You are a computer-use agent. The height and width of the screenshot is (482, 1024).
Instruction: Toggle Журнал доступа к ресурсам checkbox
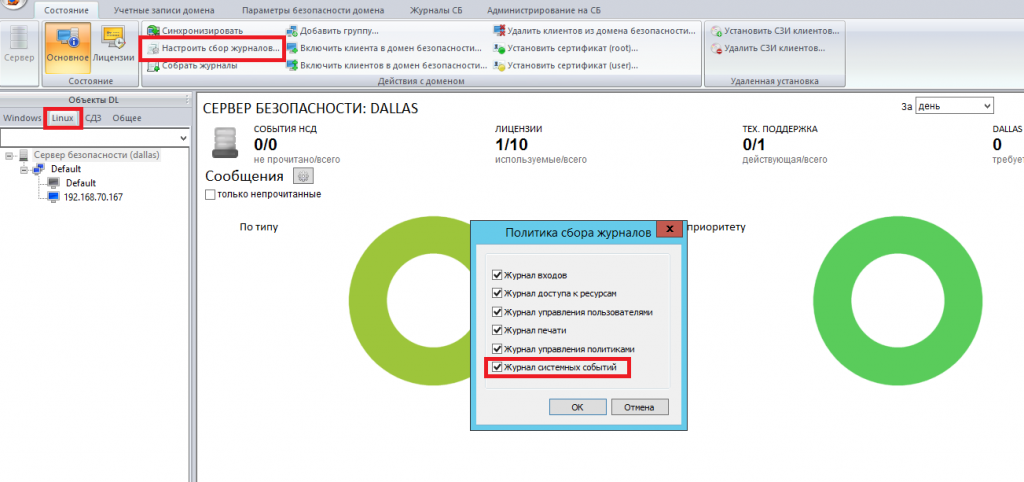tap(497, 294)
